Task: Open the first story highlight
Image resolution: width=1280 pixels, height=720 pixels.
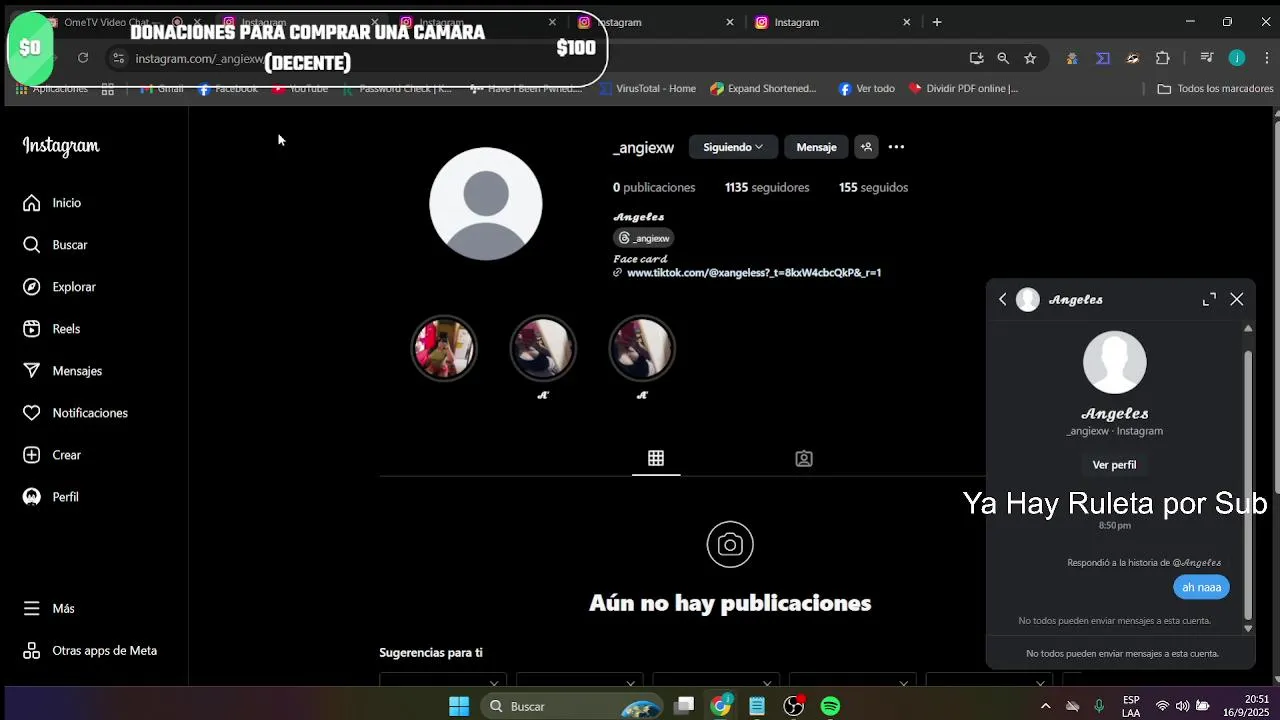Action: pyautogui.click(x=444, y=348)
